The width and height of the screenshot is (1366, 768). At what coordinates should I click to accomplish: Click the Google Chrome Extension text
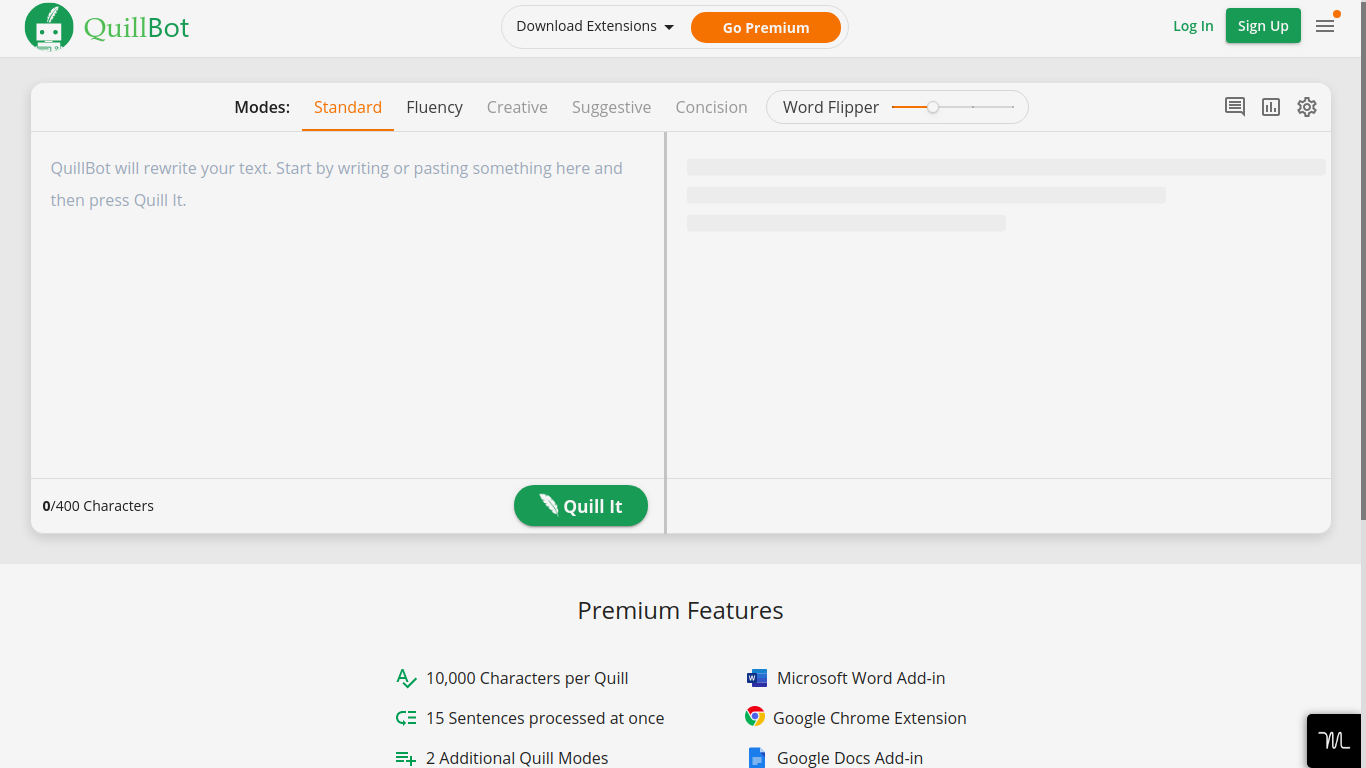870,718
